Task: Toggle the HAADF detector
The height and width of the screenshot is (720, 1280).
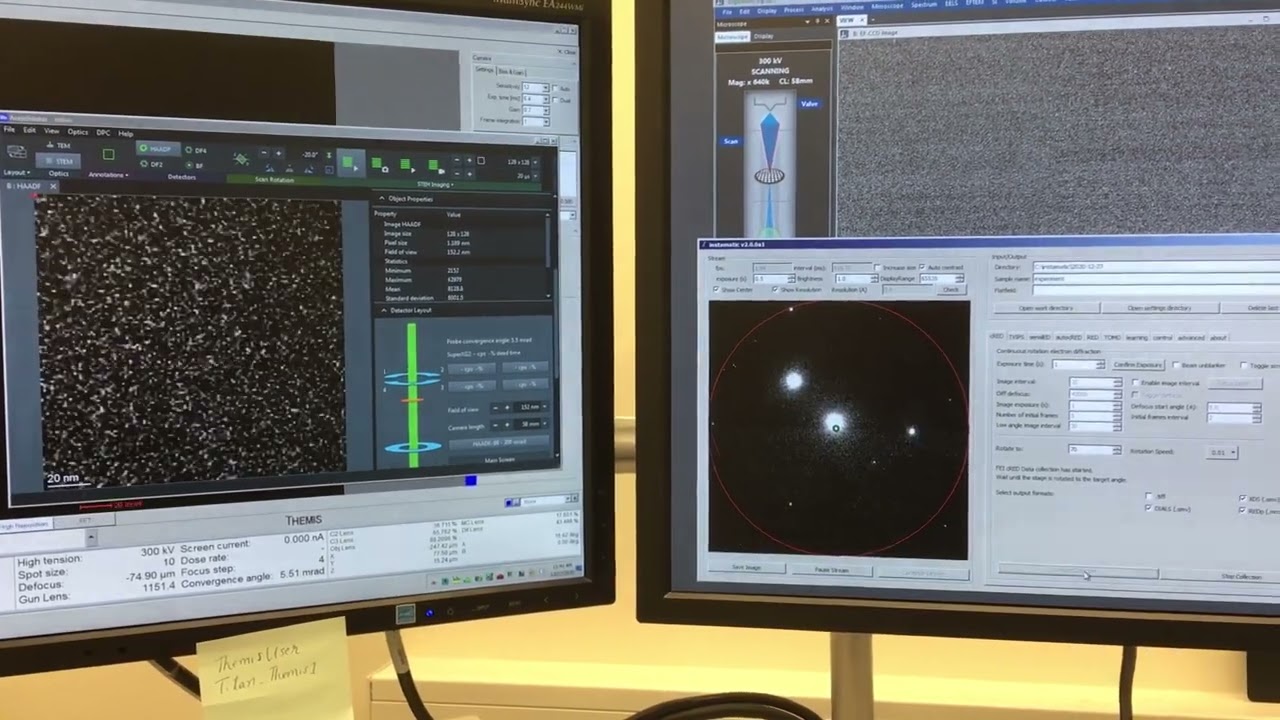Action: tap(158, 149)
